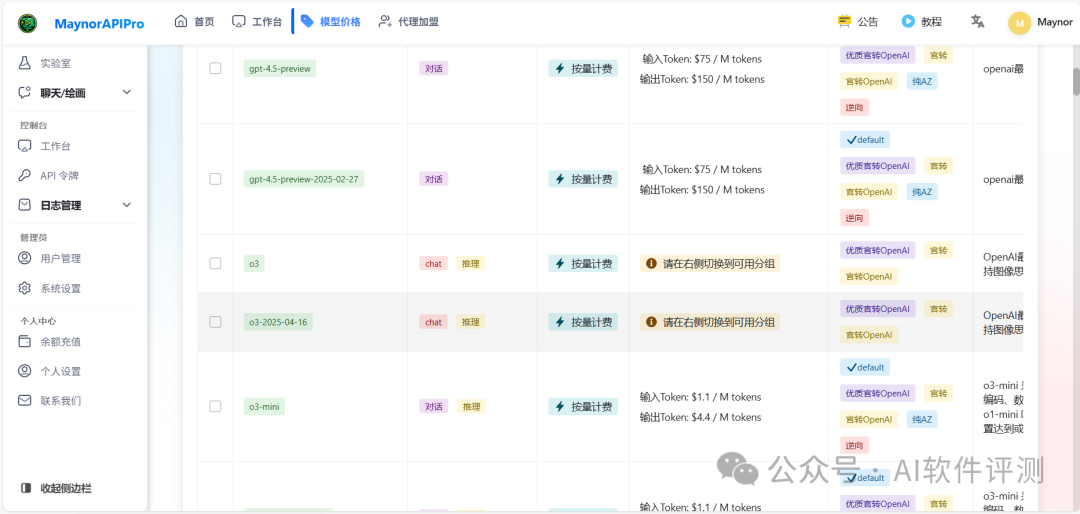This screenshot has width=1080, height=514.
Task: Click the page vertical scrollbar thumb
Action: click(1076, 81)
